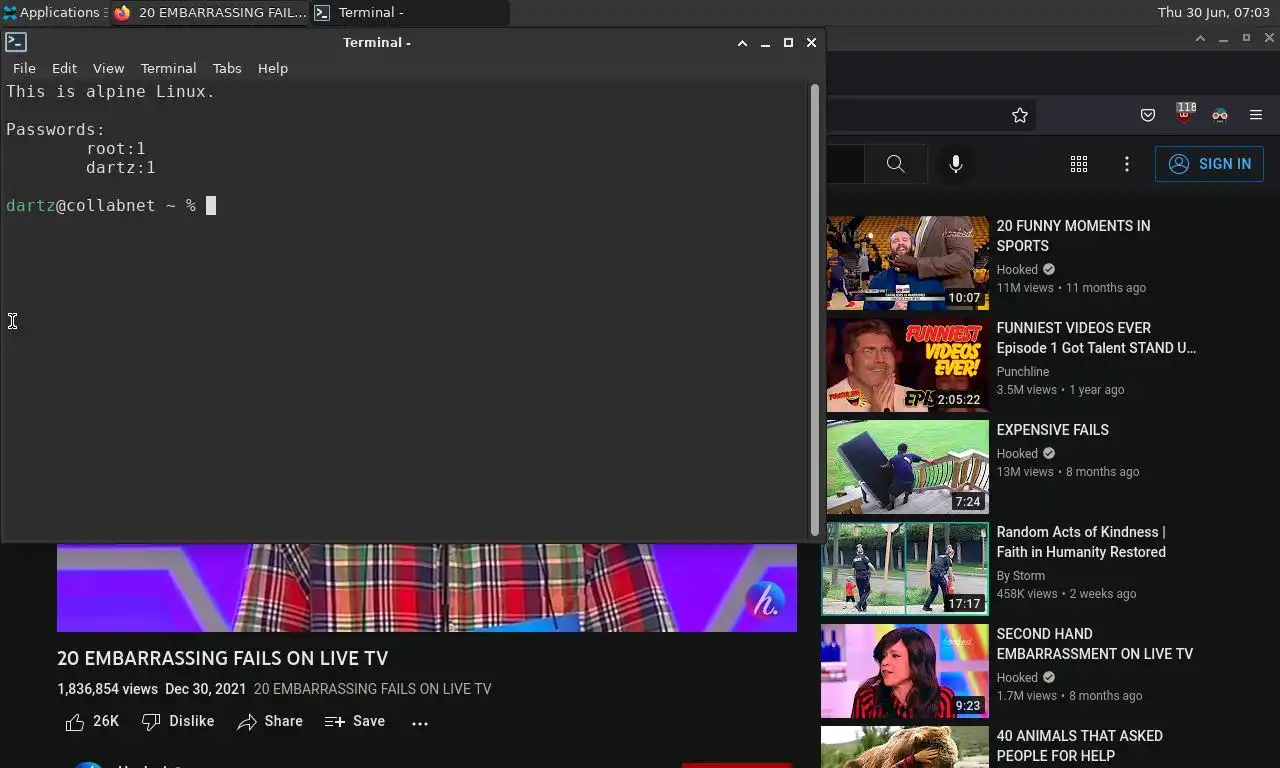Save the video to a playlist
The image size is (1280, 768).
click(355, 722)
